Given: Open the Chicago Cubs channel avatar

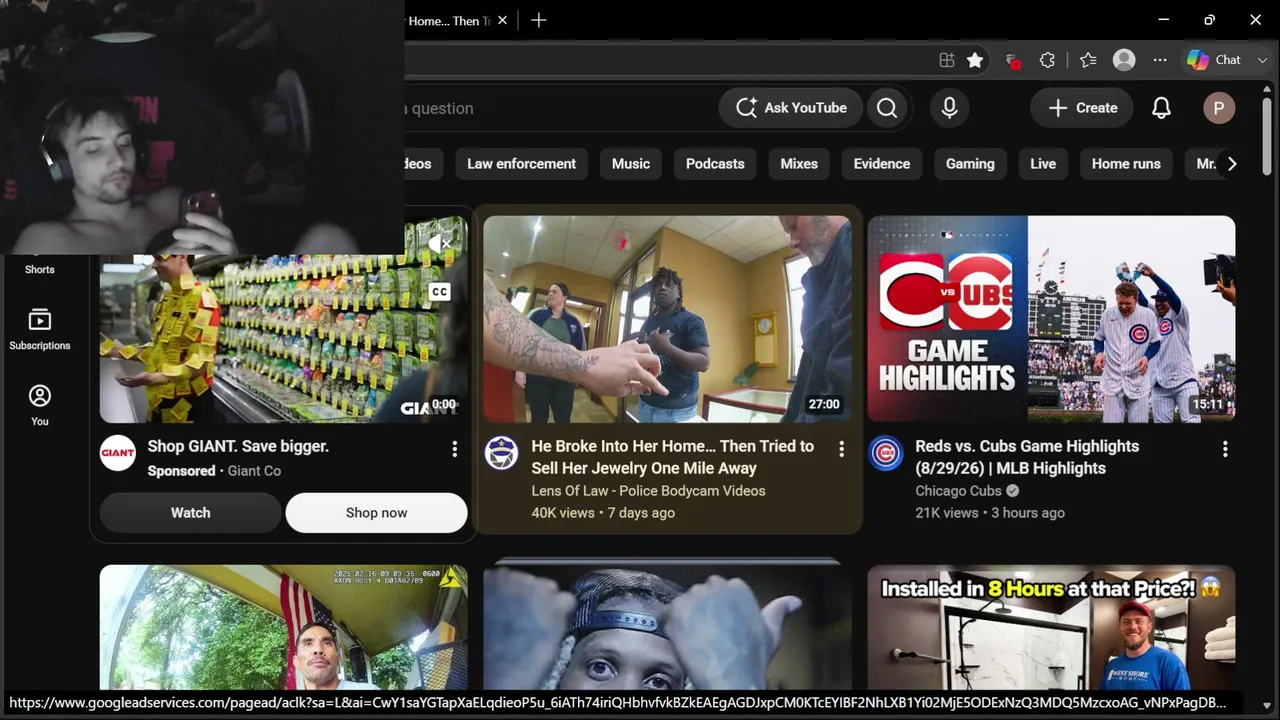Looking at the screenshot, I should pyautogui.click(x=886, y=453).
